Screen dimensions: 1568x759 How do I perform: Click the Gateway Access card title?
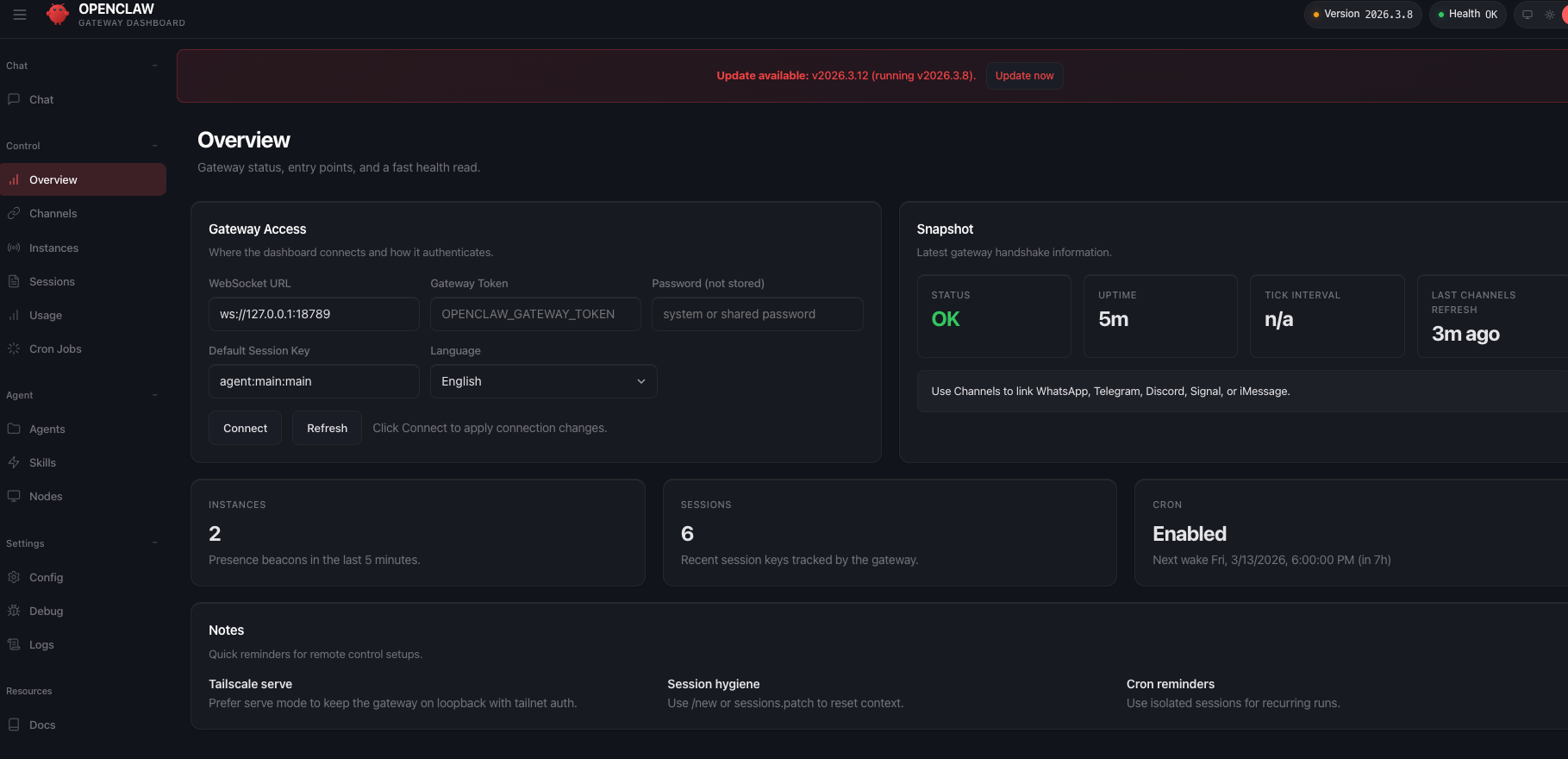tap(257, 229)
